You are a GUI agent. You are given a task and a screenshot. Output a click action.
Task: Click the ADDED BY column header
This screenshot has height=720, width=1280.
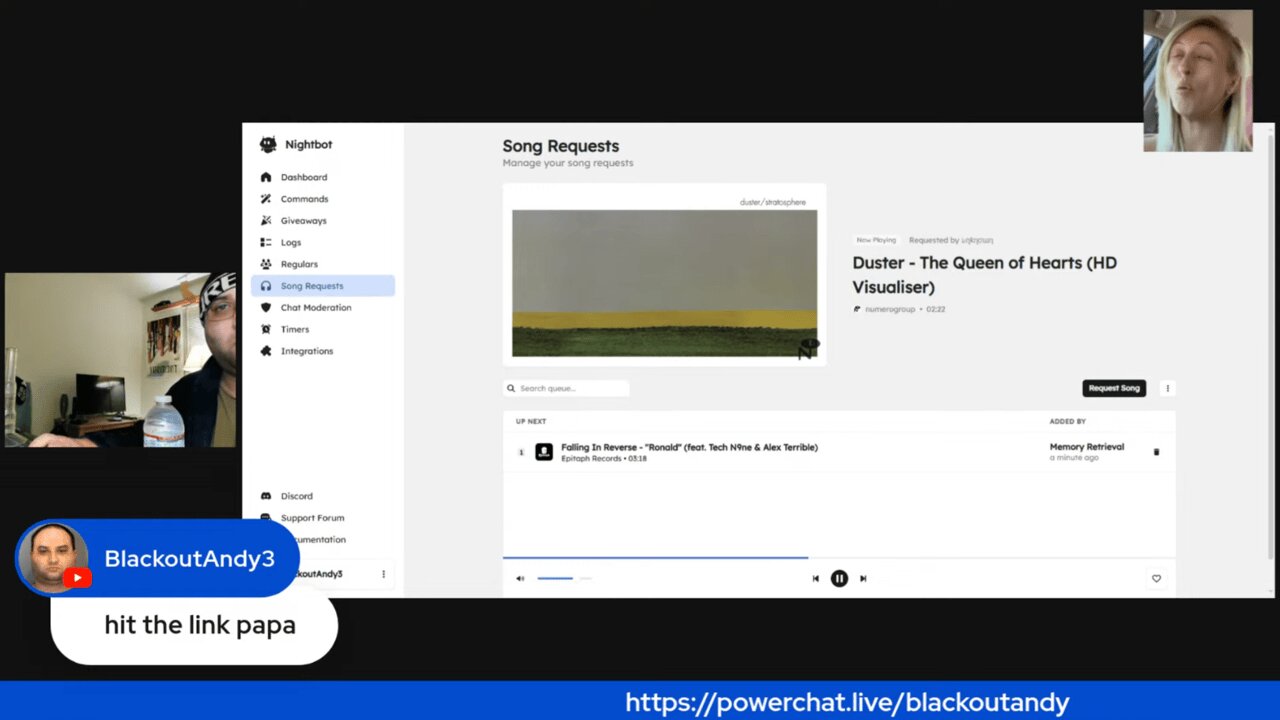[x=1068, y=421]
